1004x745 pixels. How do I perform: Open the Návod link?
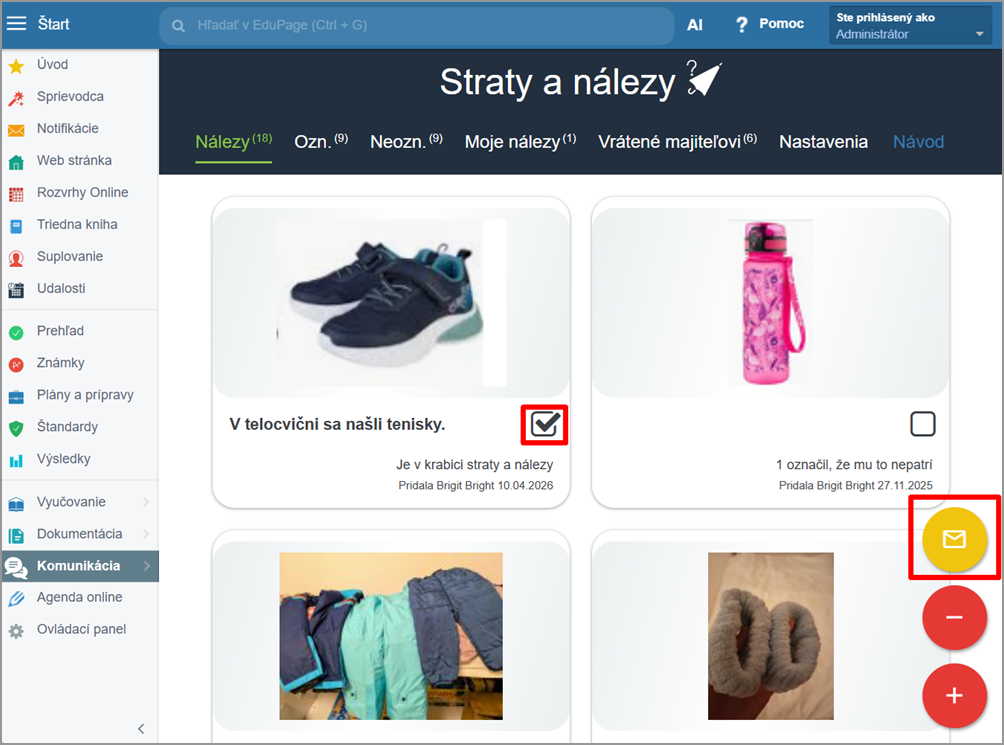(918, 142)
